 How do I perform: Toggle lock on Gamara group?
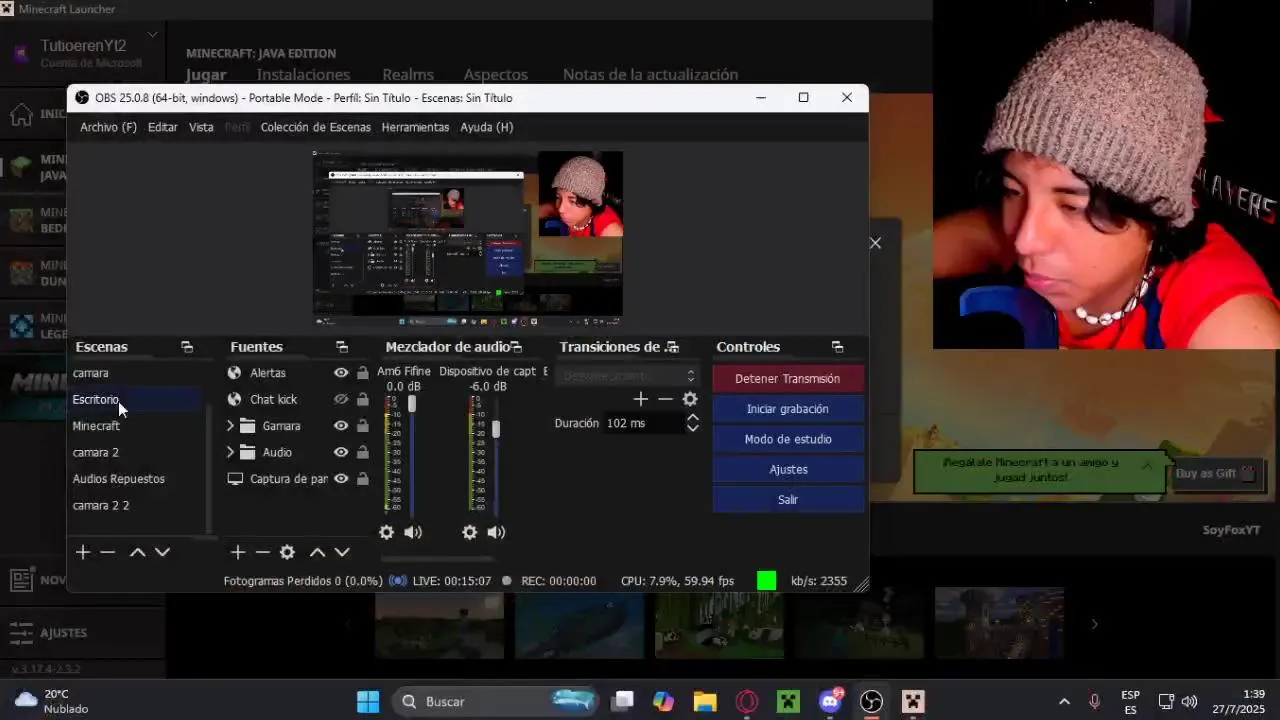point(362,426)
